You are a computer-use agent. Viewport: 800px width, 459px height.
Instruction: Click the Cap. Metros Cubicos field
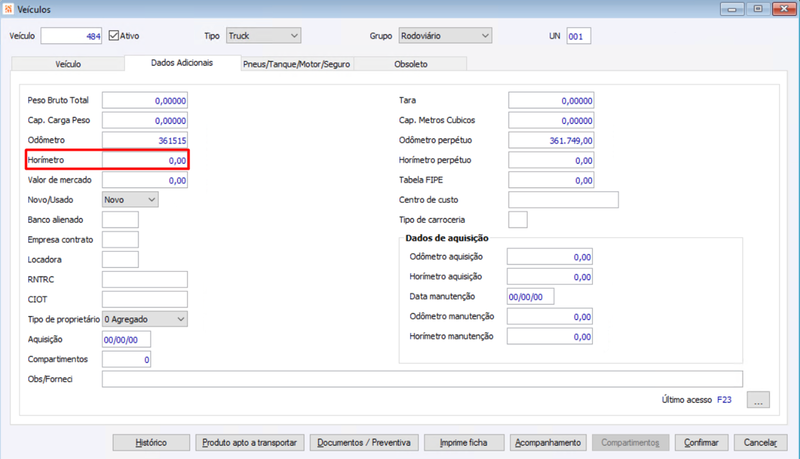pyautogui.click(x=551, y=120)
